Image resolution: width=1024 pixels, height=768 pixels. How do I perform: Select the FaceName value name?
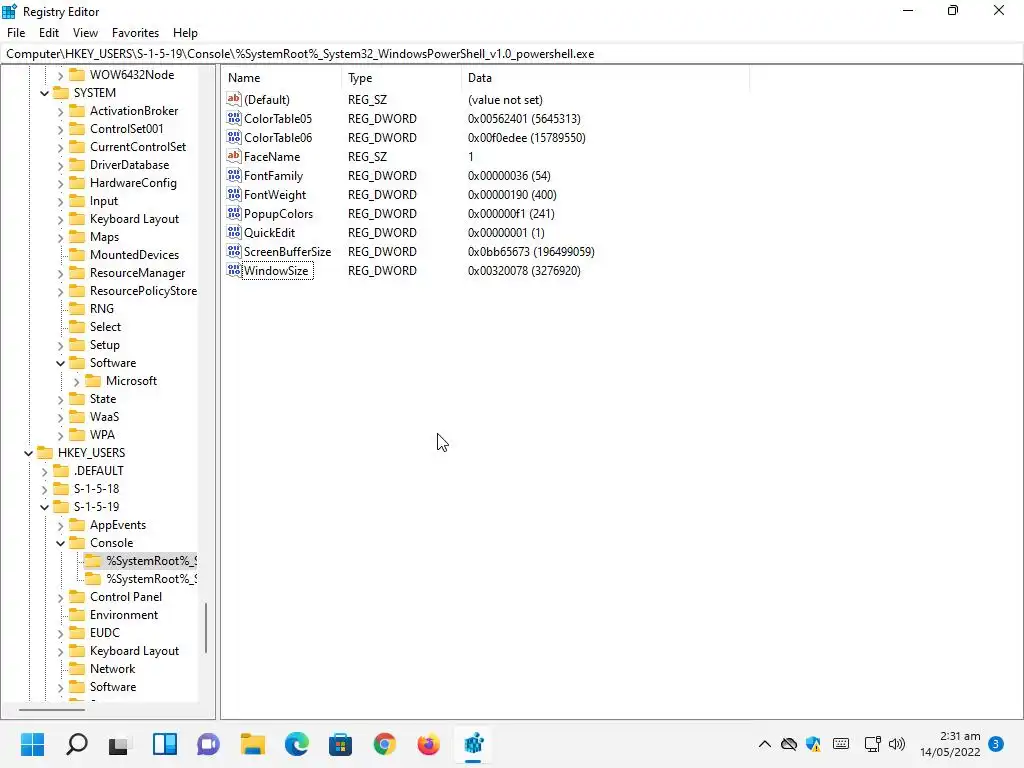pyautogui.click(x=272, y=157)
